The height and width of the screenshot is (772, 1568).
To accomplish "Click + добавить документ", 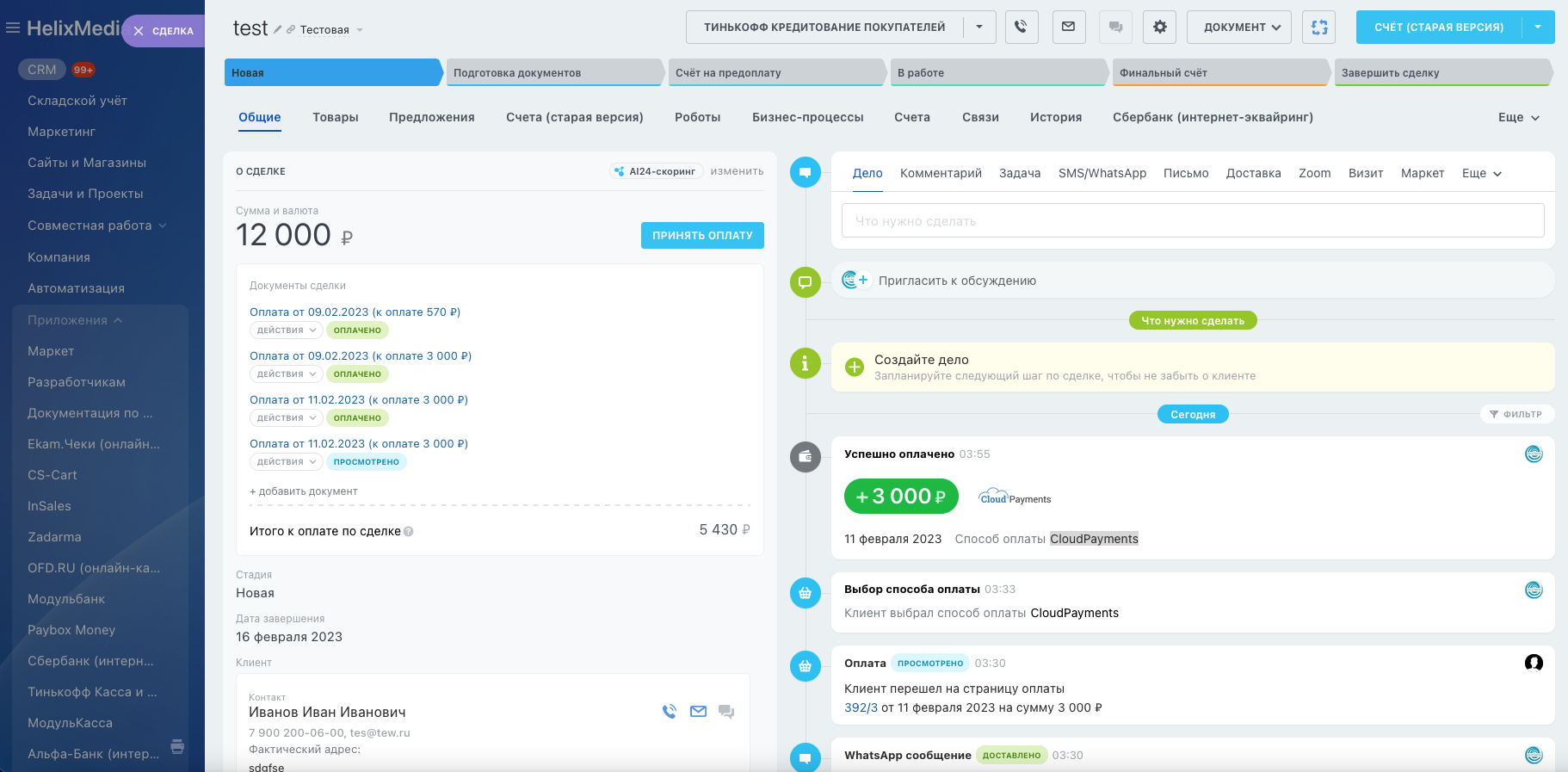I will click(303, 491).
